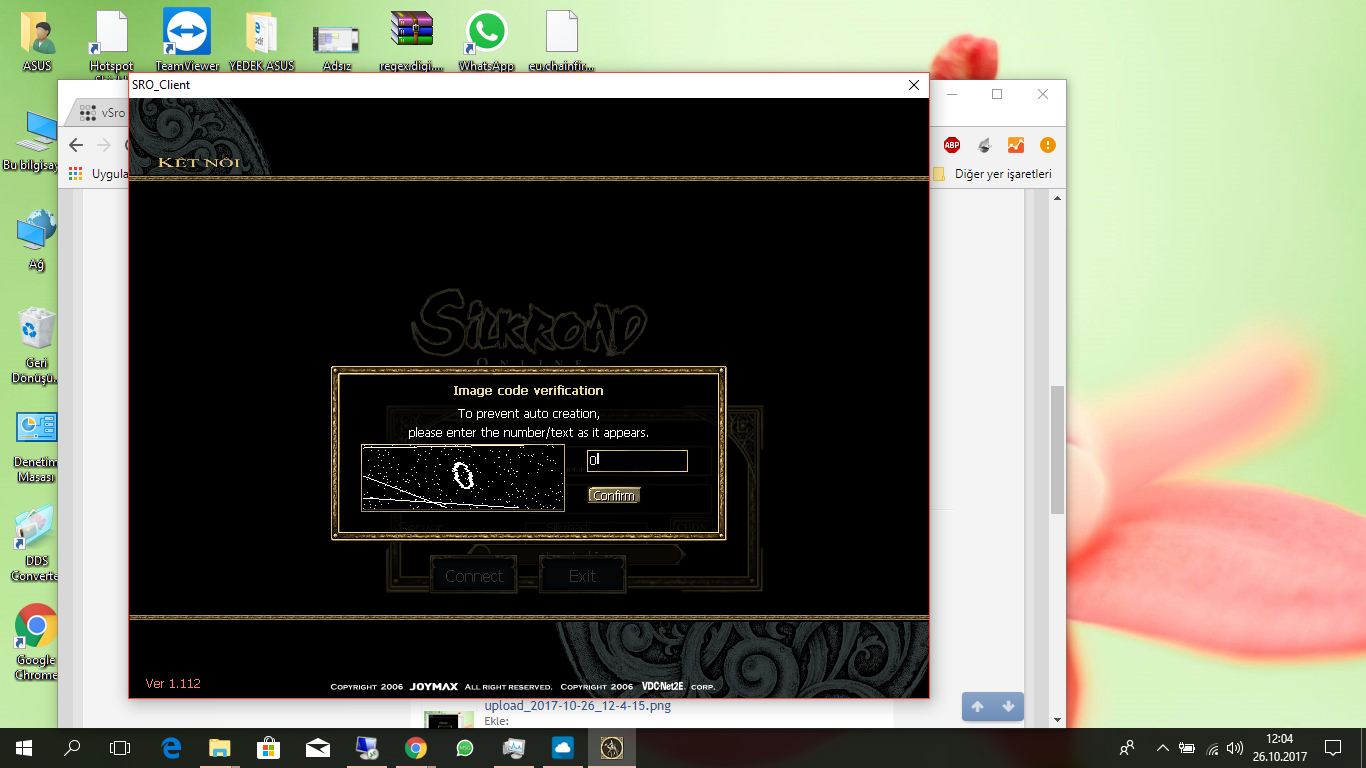Viewport: 1366px width, 768px height.
Task: Click the blue page-down arrow button
Action: [x=1008, y=706]
